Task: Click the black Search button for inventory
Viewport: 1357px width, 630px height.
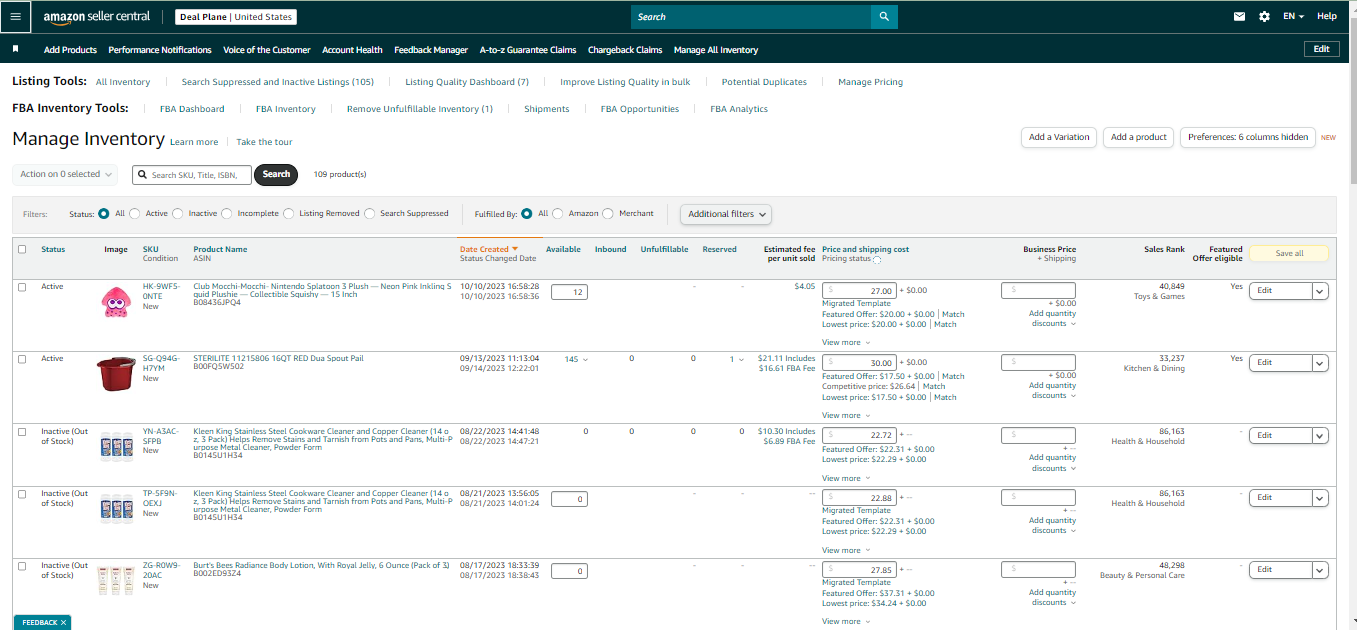Action: point(276,174)
